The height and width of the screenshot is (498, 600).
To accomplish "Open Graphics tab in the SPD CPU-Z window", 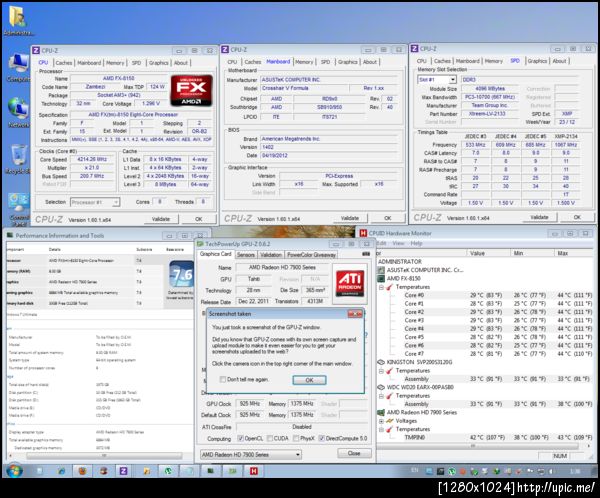I will click(x=537, y=61).
